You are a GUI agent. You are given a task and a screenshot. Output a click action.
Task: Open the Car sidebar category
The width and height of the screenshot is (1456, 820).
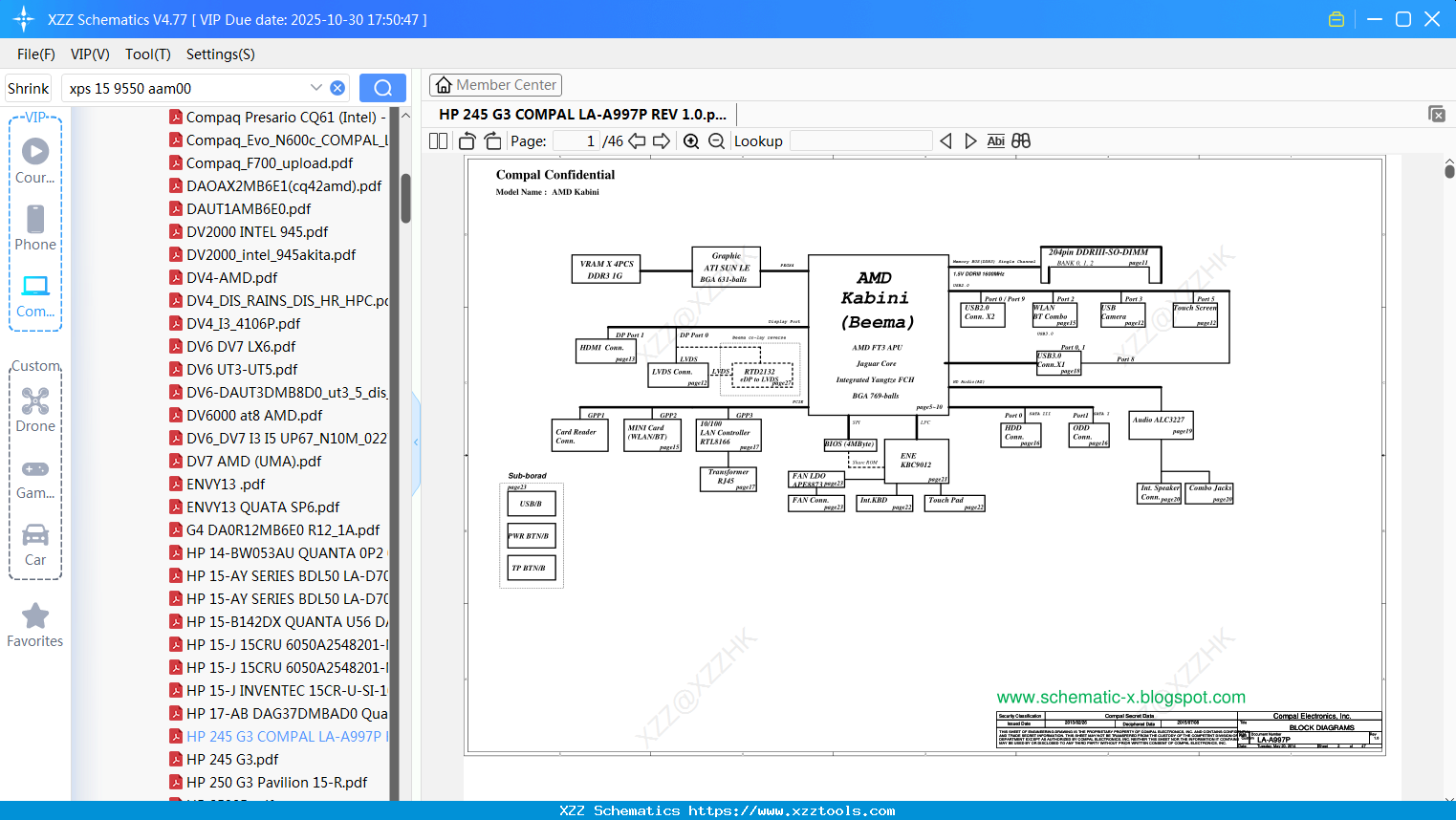coord(35,545)
